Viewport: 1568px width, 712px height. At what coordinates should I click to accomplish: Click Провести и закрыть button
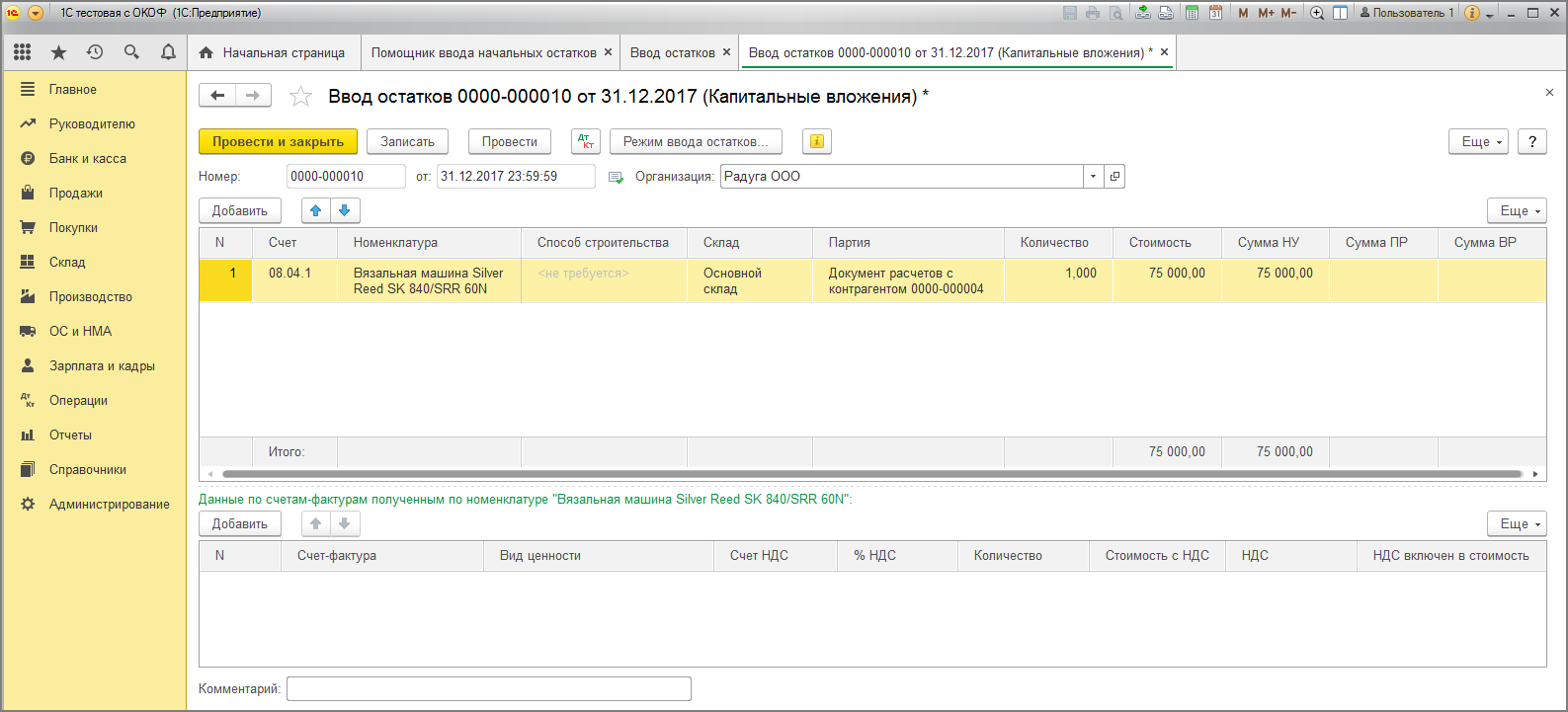pos(278,142)
